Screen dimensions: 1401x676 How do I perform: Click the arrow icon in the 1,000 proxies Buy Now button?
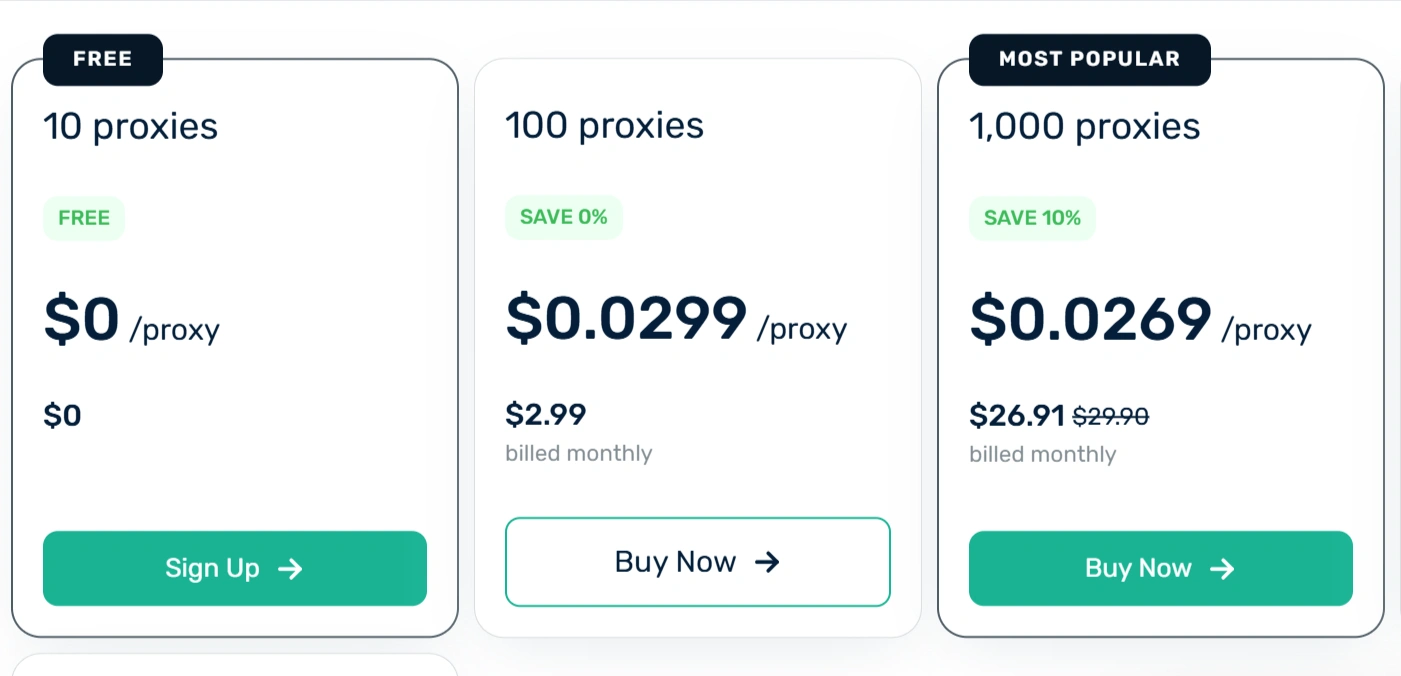tap(1222, 569)
